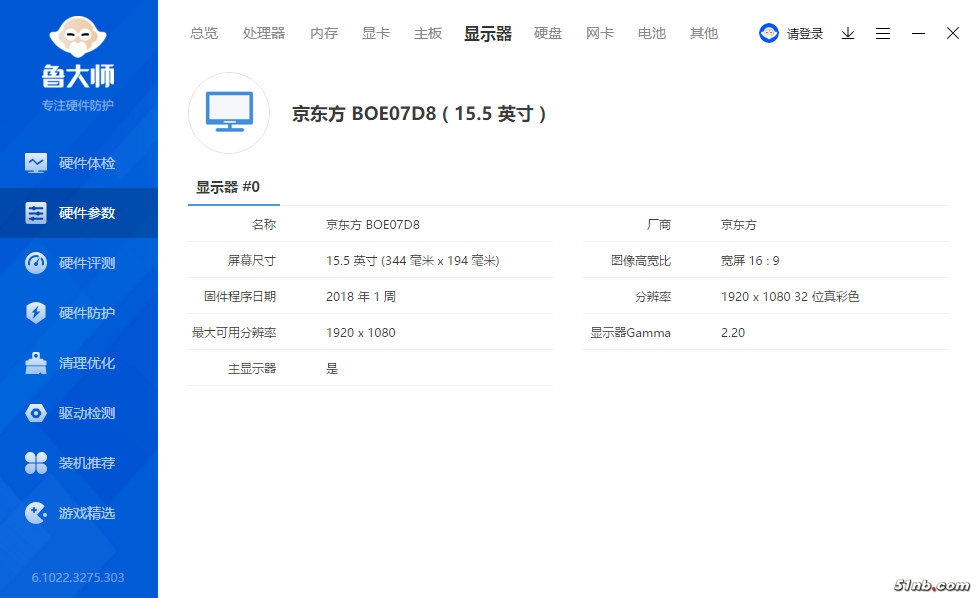Click the 鲁大师 logo at top left
This screenshot has width=977, height=598.
pos(78,55)
